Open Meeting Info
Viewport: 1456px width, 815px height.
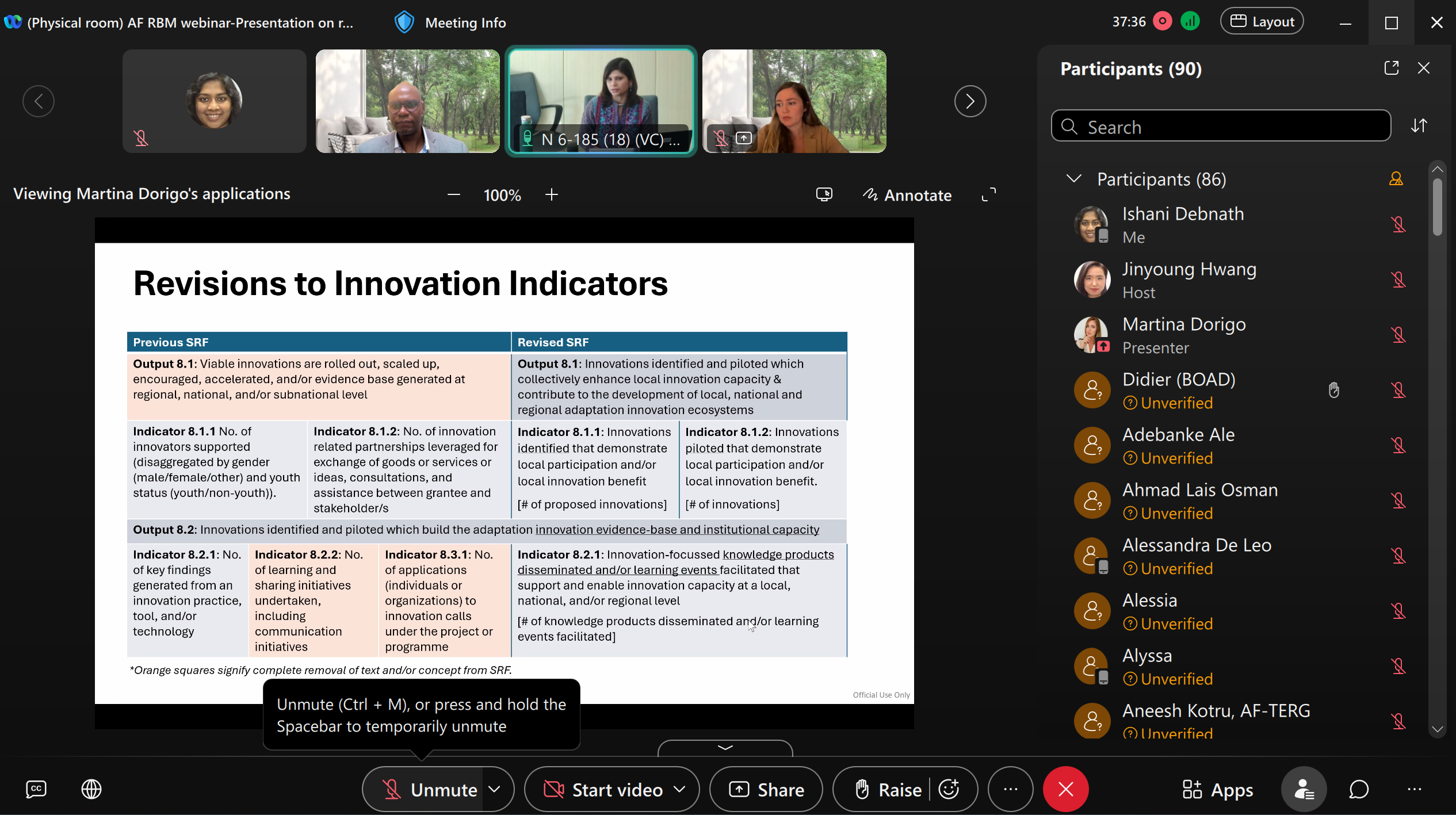coord(450,22)
